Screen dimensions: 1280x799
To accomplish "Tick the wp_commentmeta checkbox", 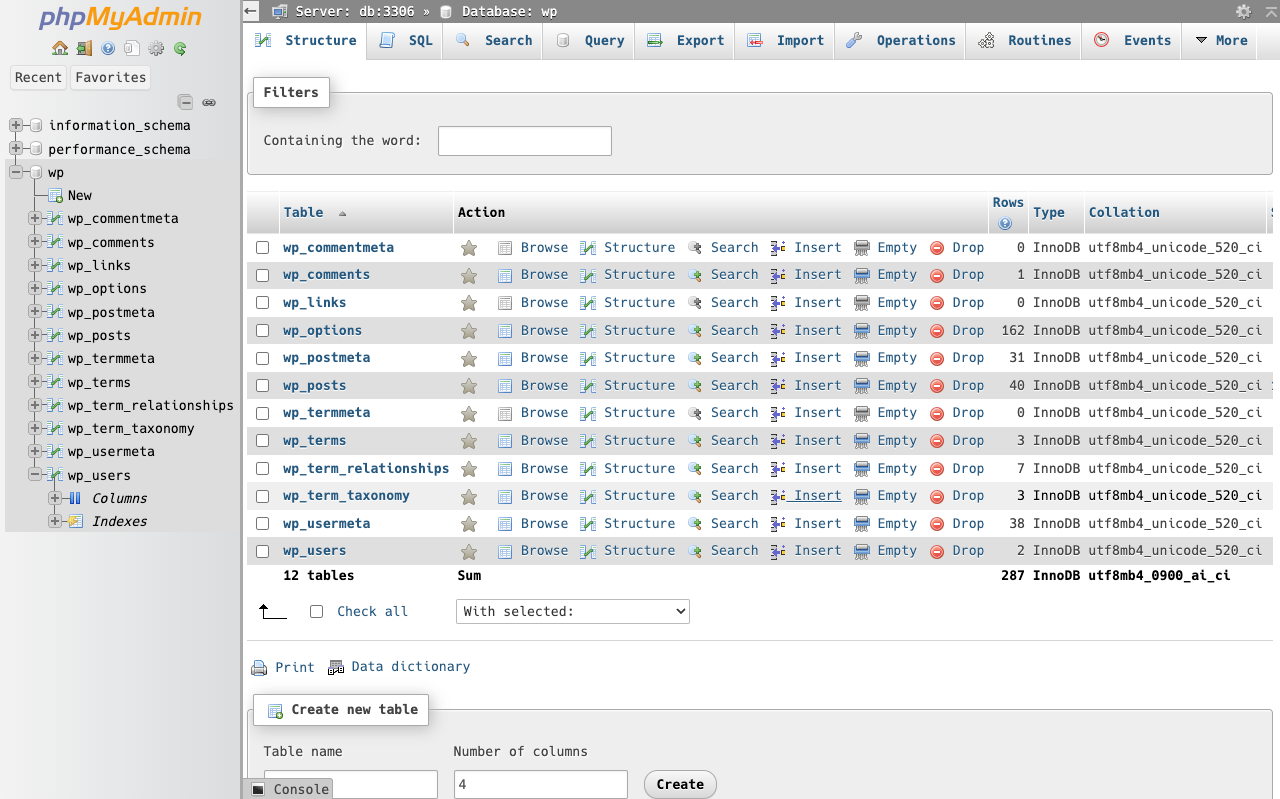I will [x=263, y=248].
